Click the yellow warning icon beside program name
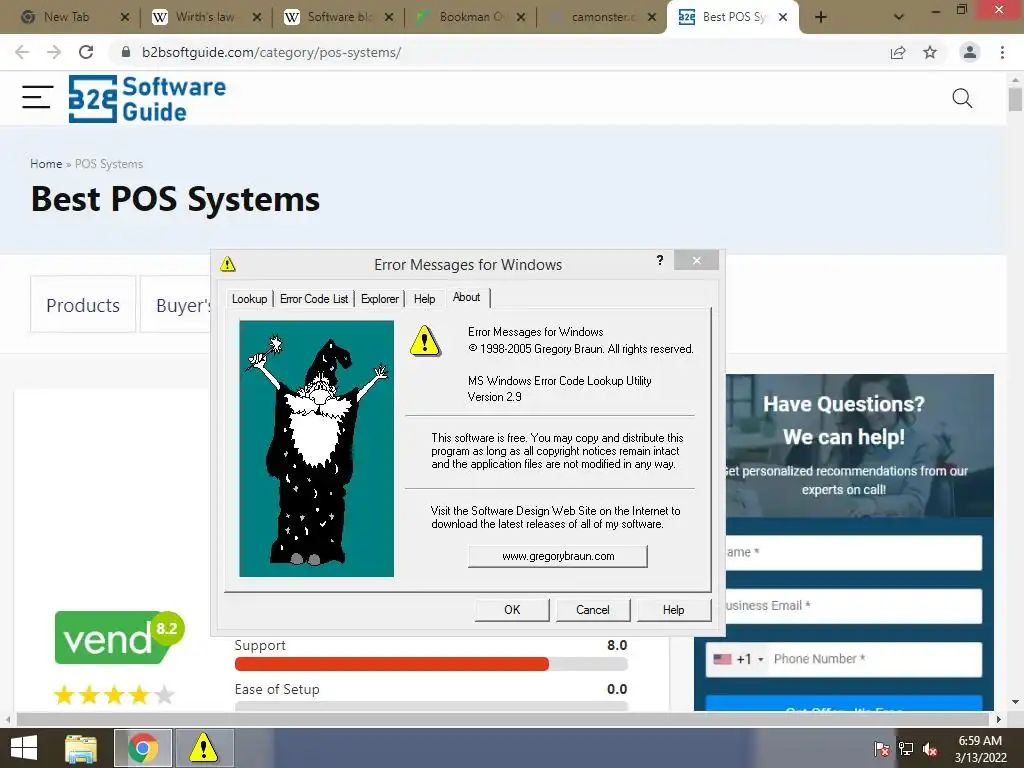This screenshot has height=768, width=1024. coord(424,341)
